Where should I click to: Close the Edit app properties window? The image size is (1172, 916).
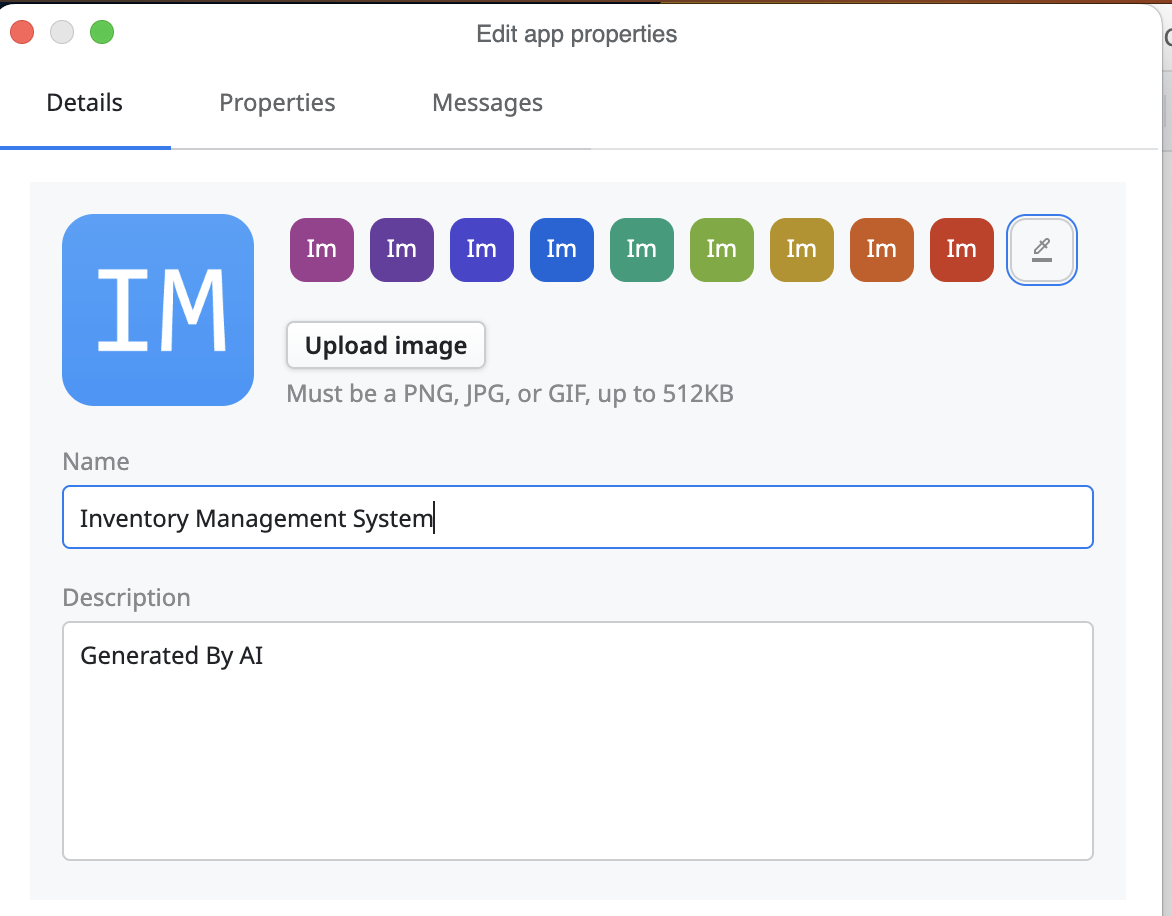pyautogui.click(x=22, y=32)
